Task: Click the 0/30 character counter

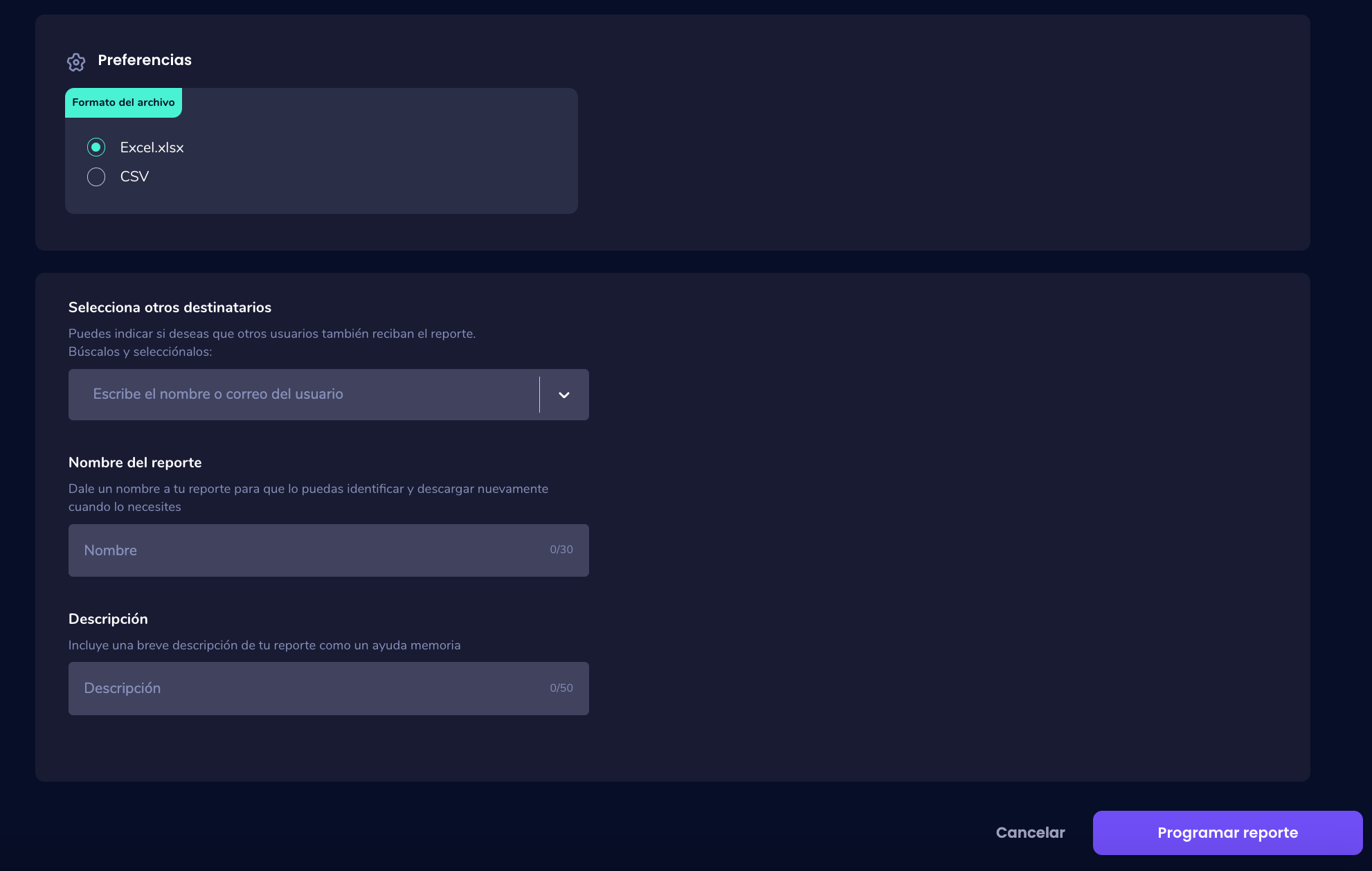Action: [x=561, y=550]
